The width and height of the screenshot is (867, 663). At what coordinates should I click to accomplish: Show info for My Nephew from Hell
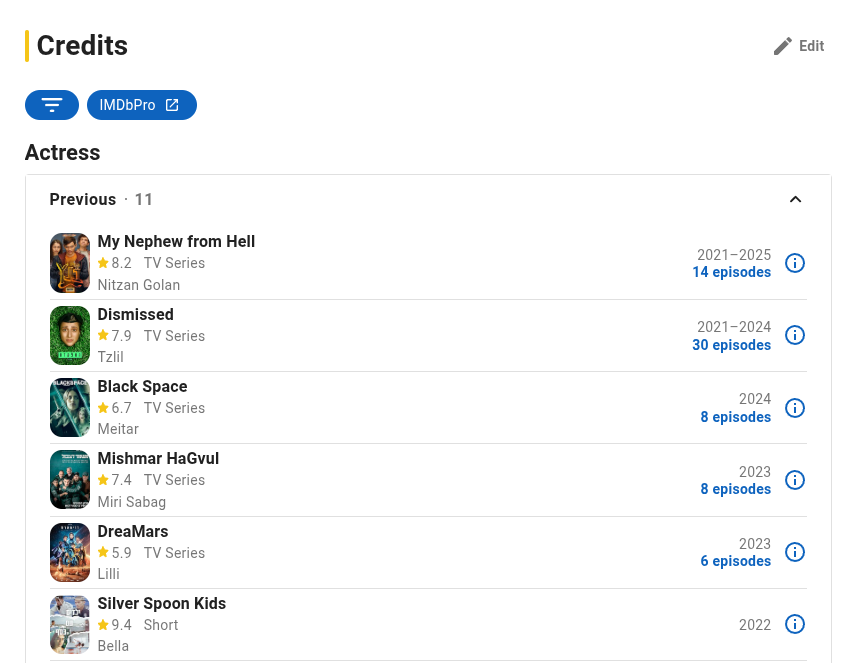click(795, 263)
